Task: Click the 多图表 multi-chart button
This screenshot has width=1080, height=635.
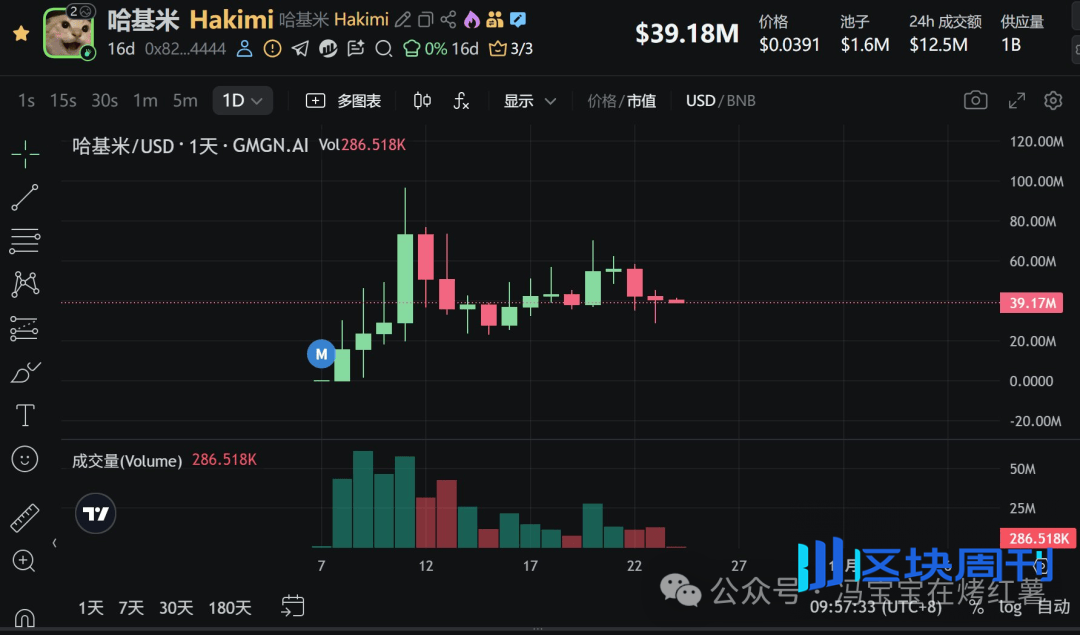Action: click(x=343, y=101)
